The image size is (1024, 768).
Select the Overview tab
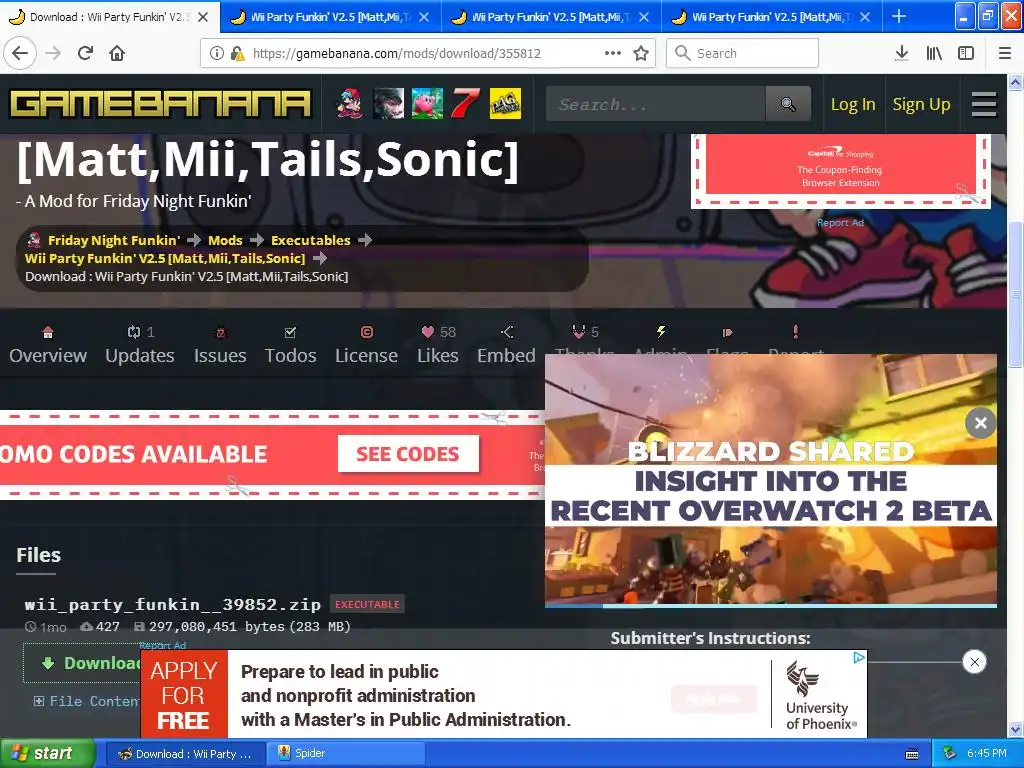point(48,345)
